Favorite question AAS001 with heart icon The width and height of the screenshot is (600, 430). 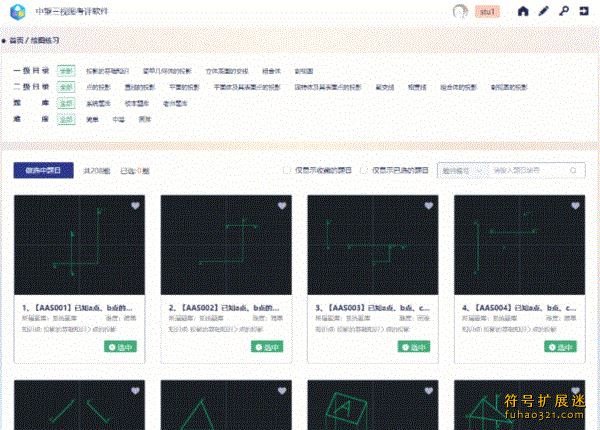pyautogui.click(x=135, y=206)
